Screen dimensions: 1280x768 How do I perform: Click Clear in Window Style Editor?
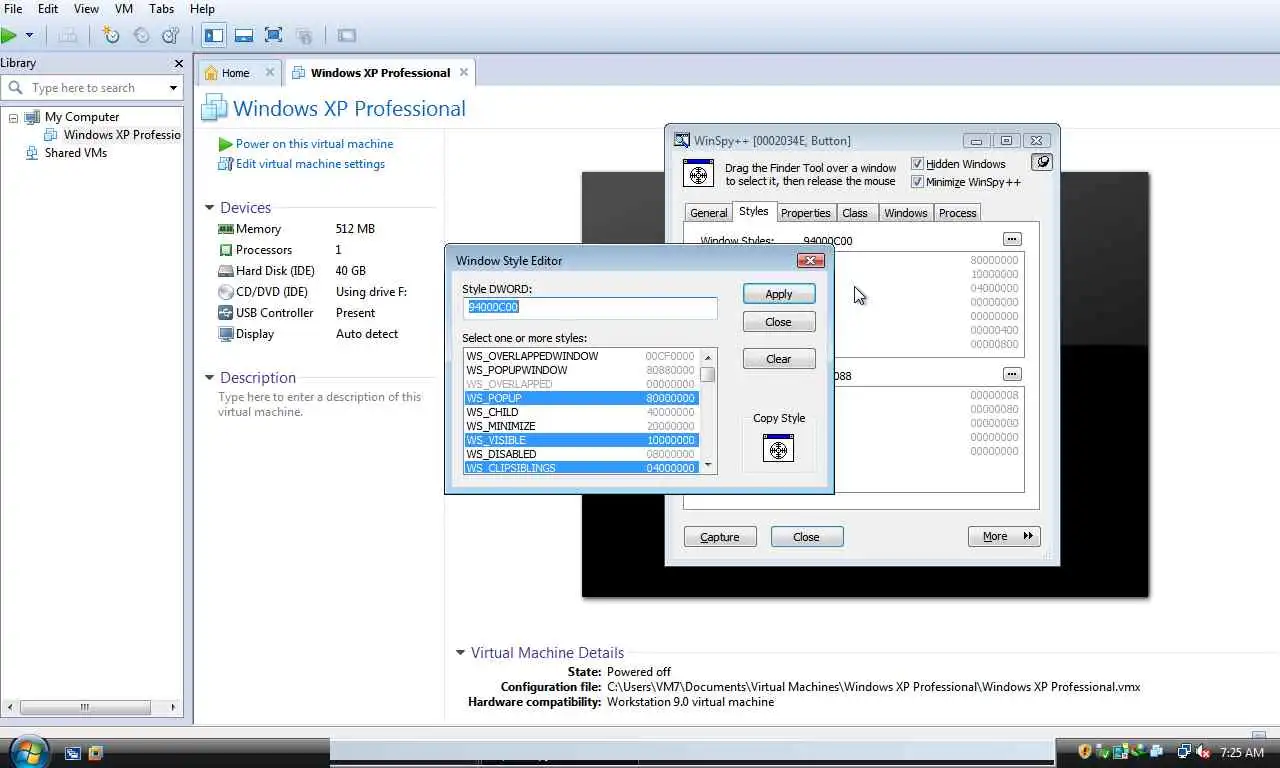point(779,359)
